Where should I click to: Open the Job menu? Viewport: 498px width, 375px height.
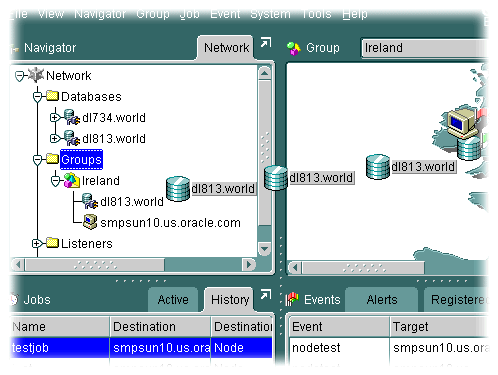click(190, 14)
